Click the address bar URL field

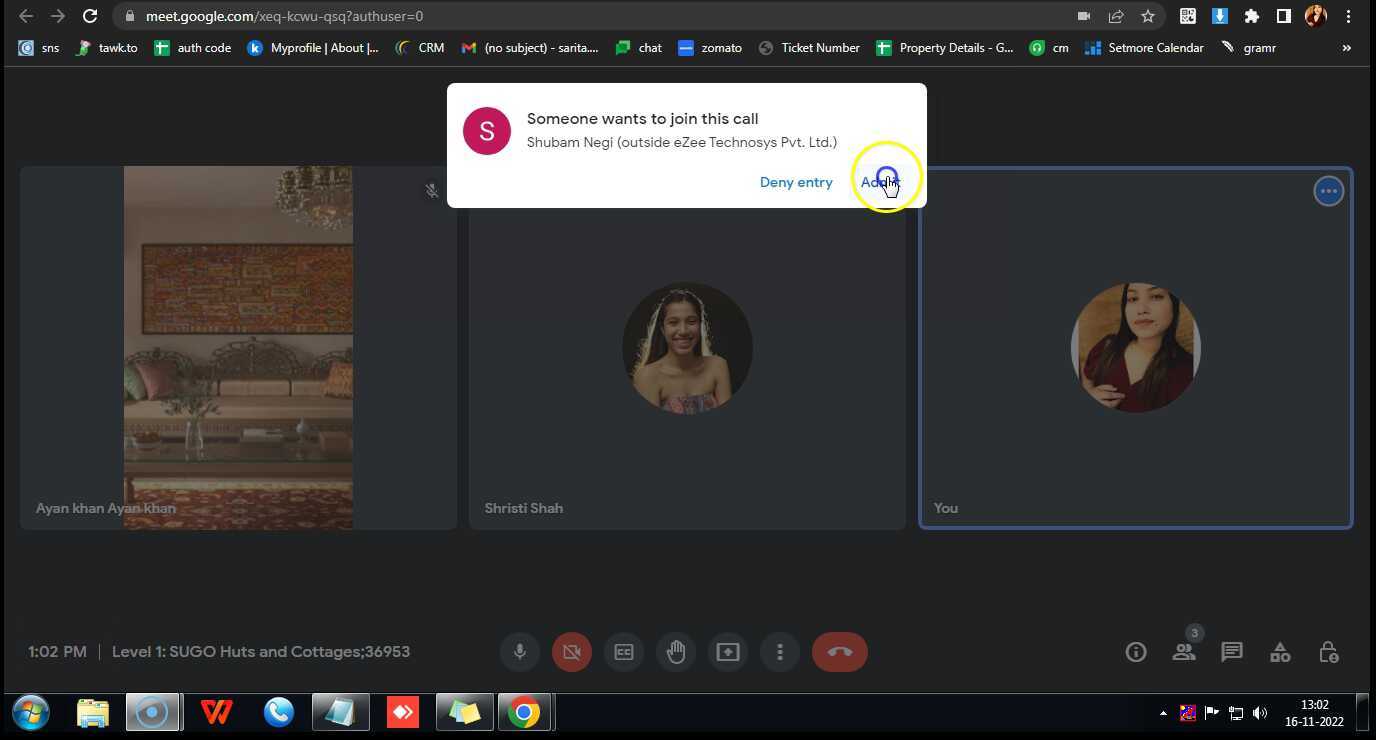pyautogui.click(x=600, y=16)
